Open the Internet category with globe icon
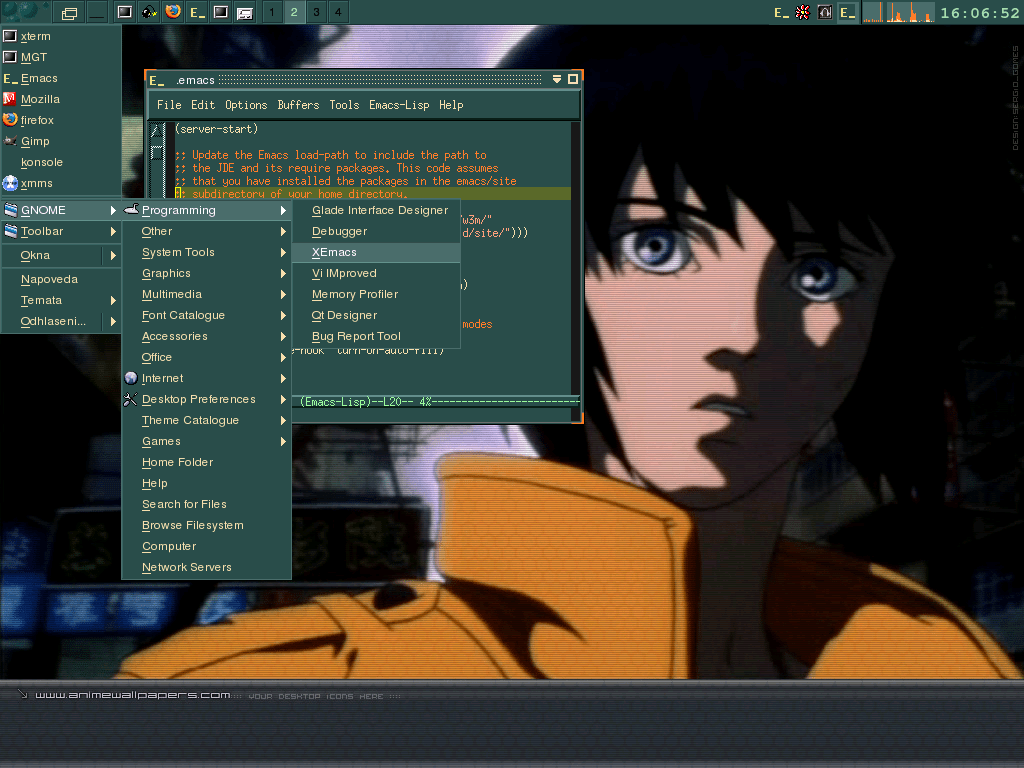This screenshot has width=1024, height=768. tap(206, 378)
